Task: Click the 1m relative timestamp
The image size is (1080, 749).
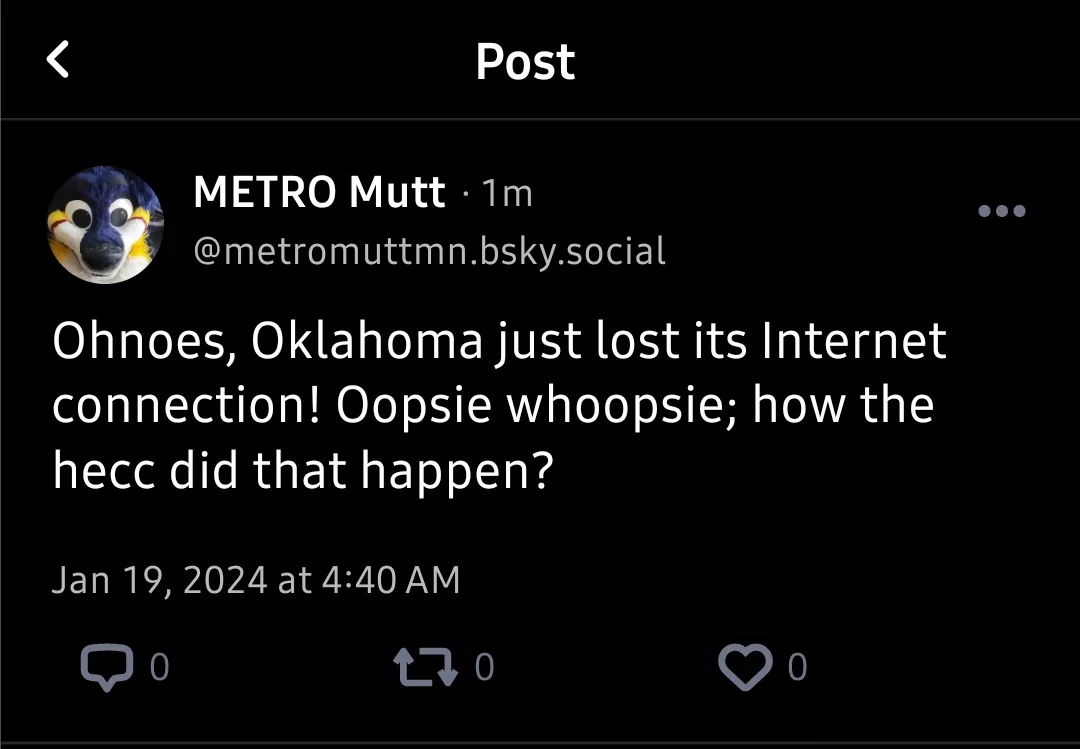Action: (x=507, y=193)
